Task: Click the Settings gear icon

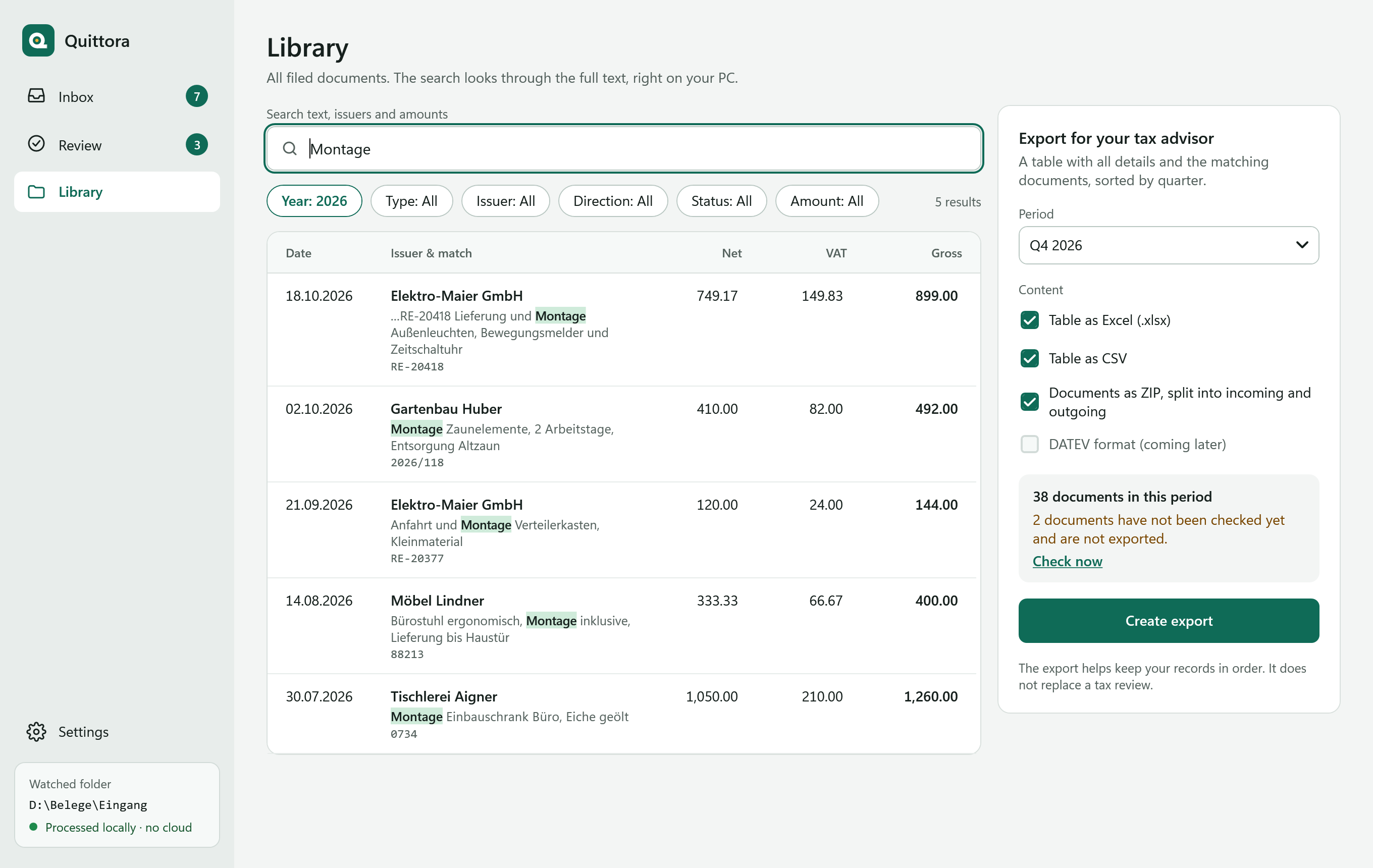Action: pyautogui.click(x=36, y=732)
